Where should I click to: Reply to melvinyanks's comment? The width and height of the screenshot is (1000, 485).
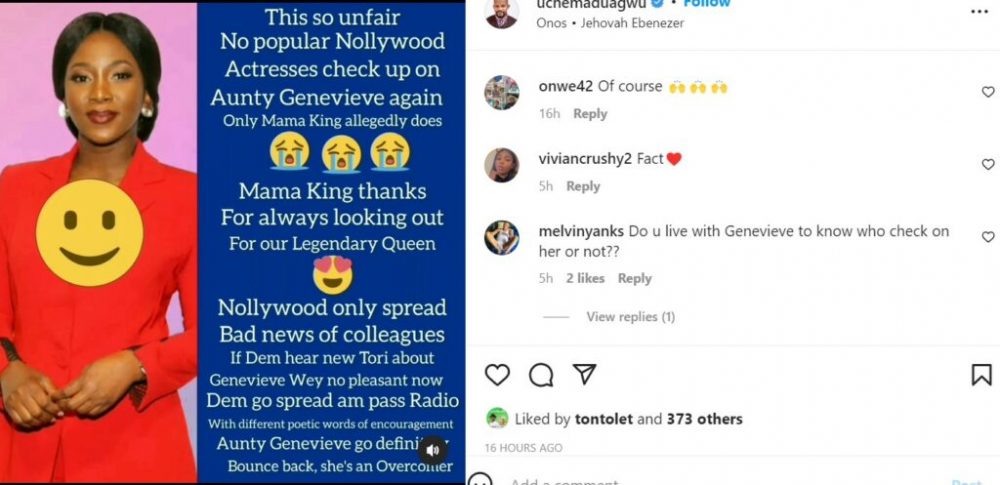tap(635, 278)
